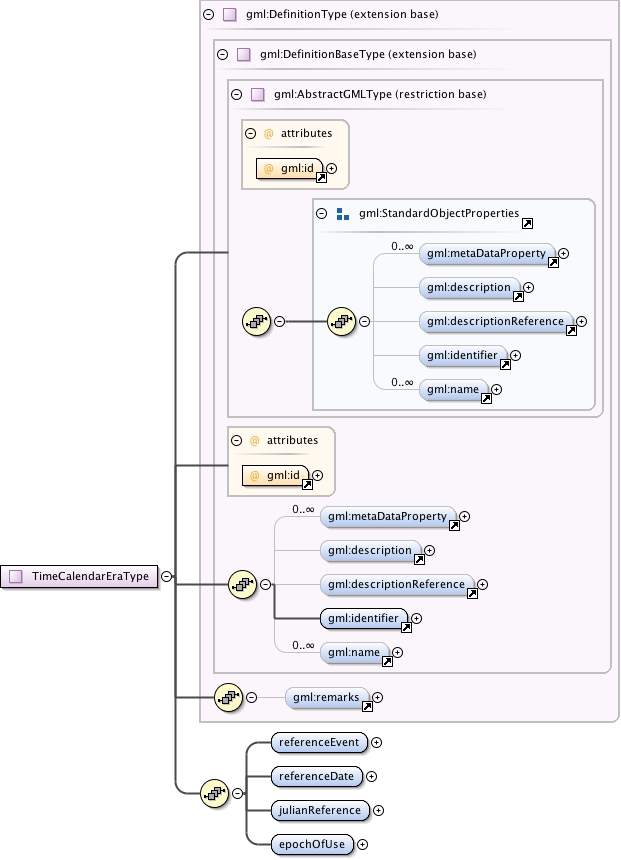Follow reference arrow on gml:remarks
Image resolution: width=621 pixels, height=860 pixels.
pyautogui.click(x=368, y=706)
